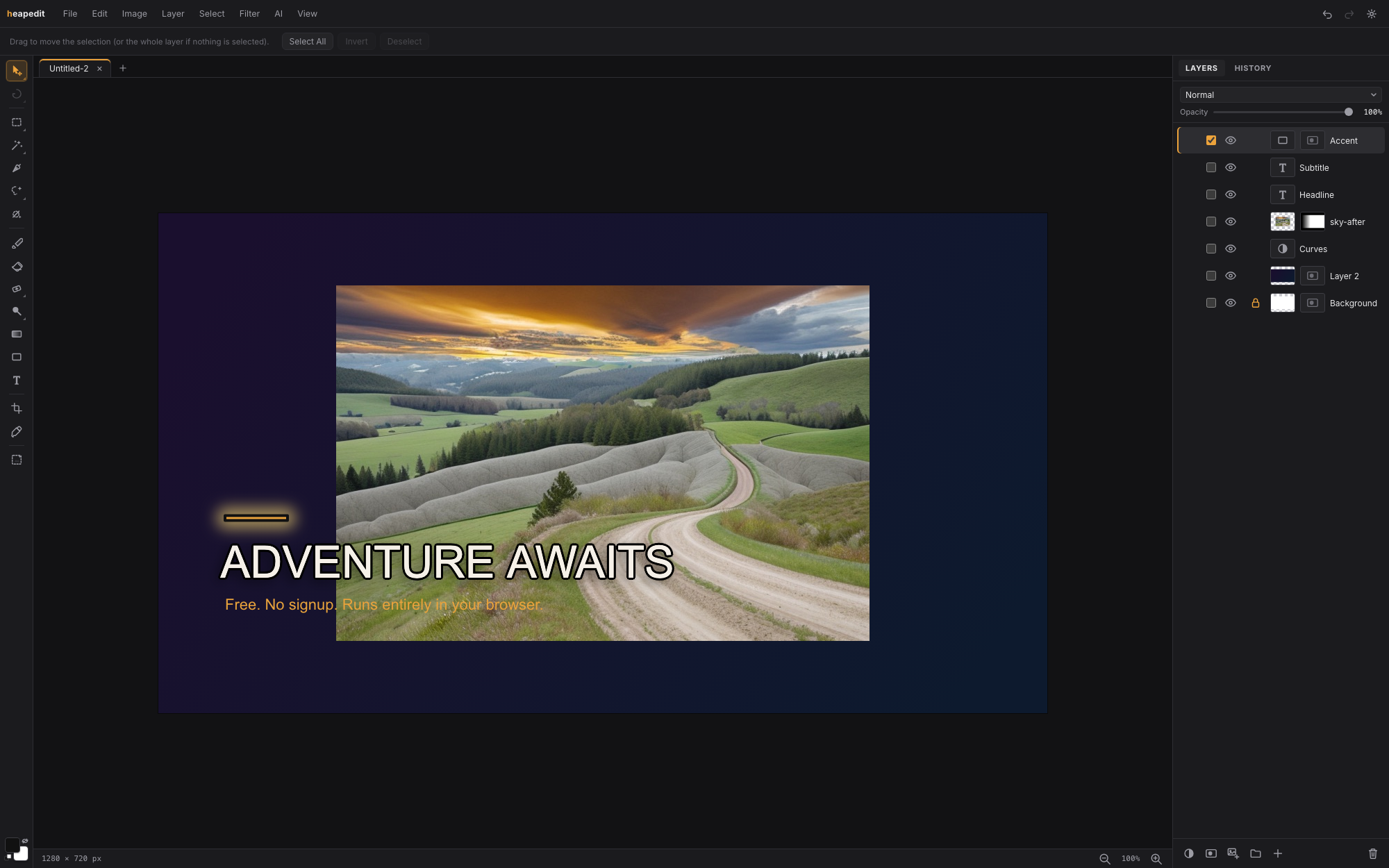This screenshot has width=1389, height=868.
Task: Select the Move tool arrow icon
Action: coord(17,71)
